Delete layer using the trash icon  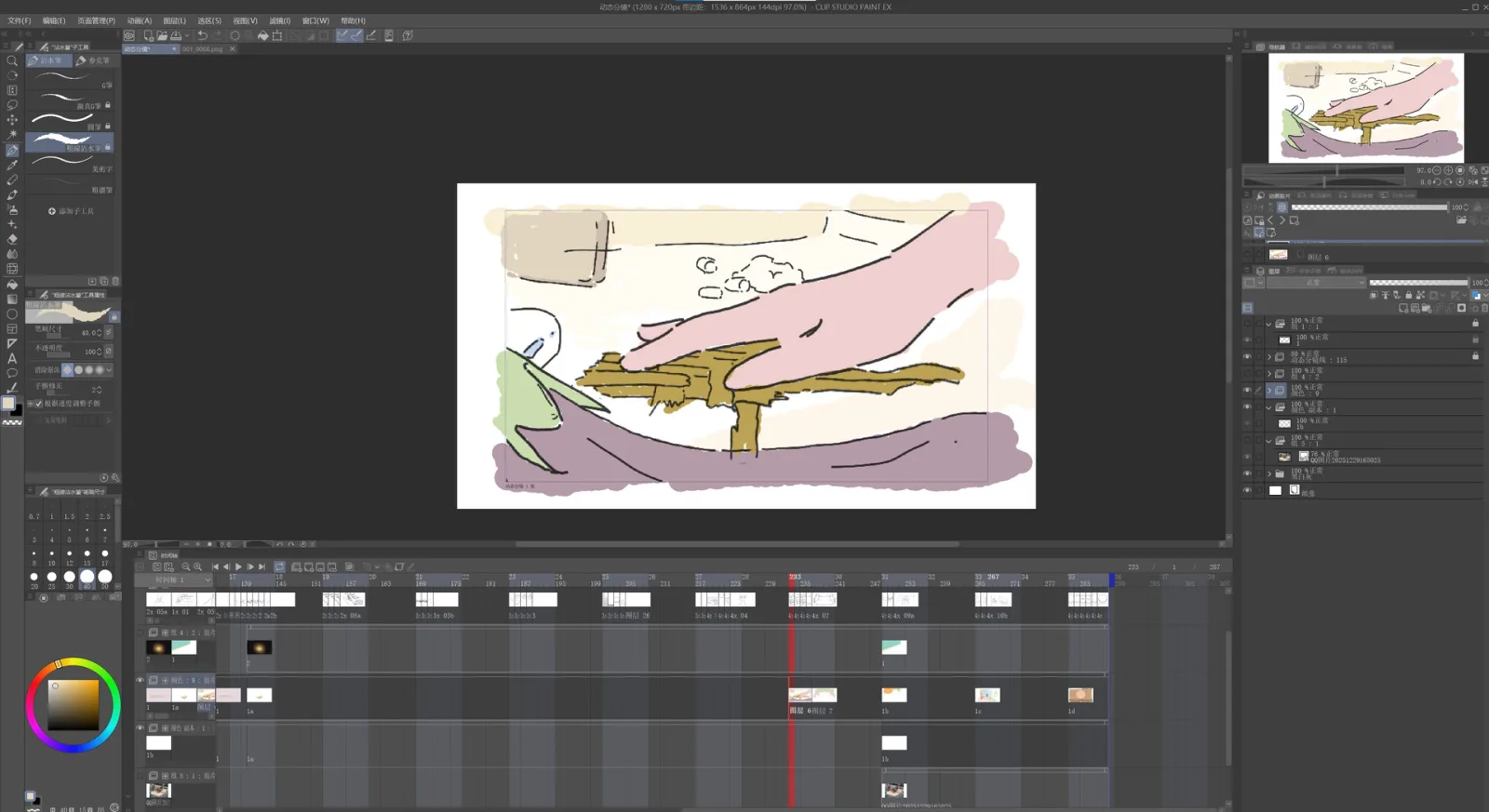1484,308
